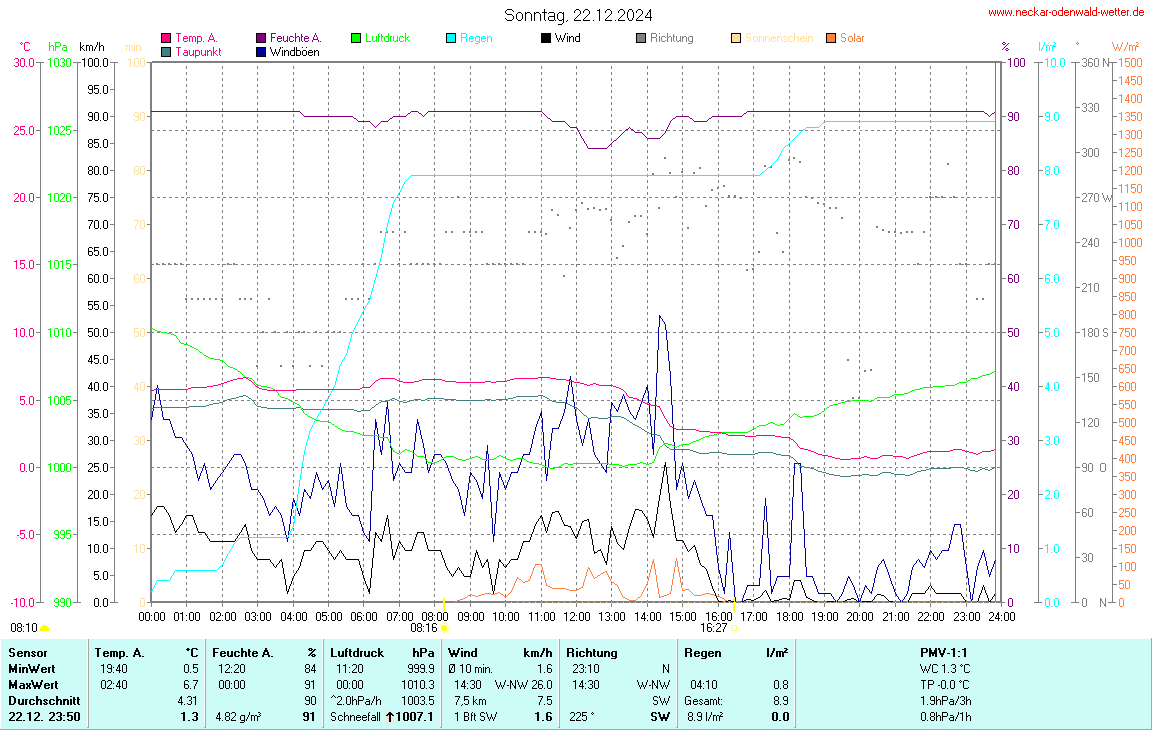Image resolution: width=1152 pixels, height=730 pixels.
Task: Click the black Wind legend square
Action: (546, 38)
